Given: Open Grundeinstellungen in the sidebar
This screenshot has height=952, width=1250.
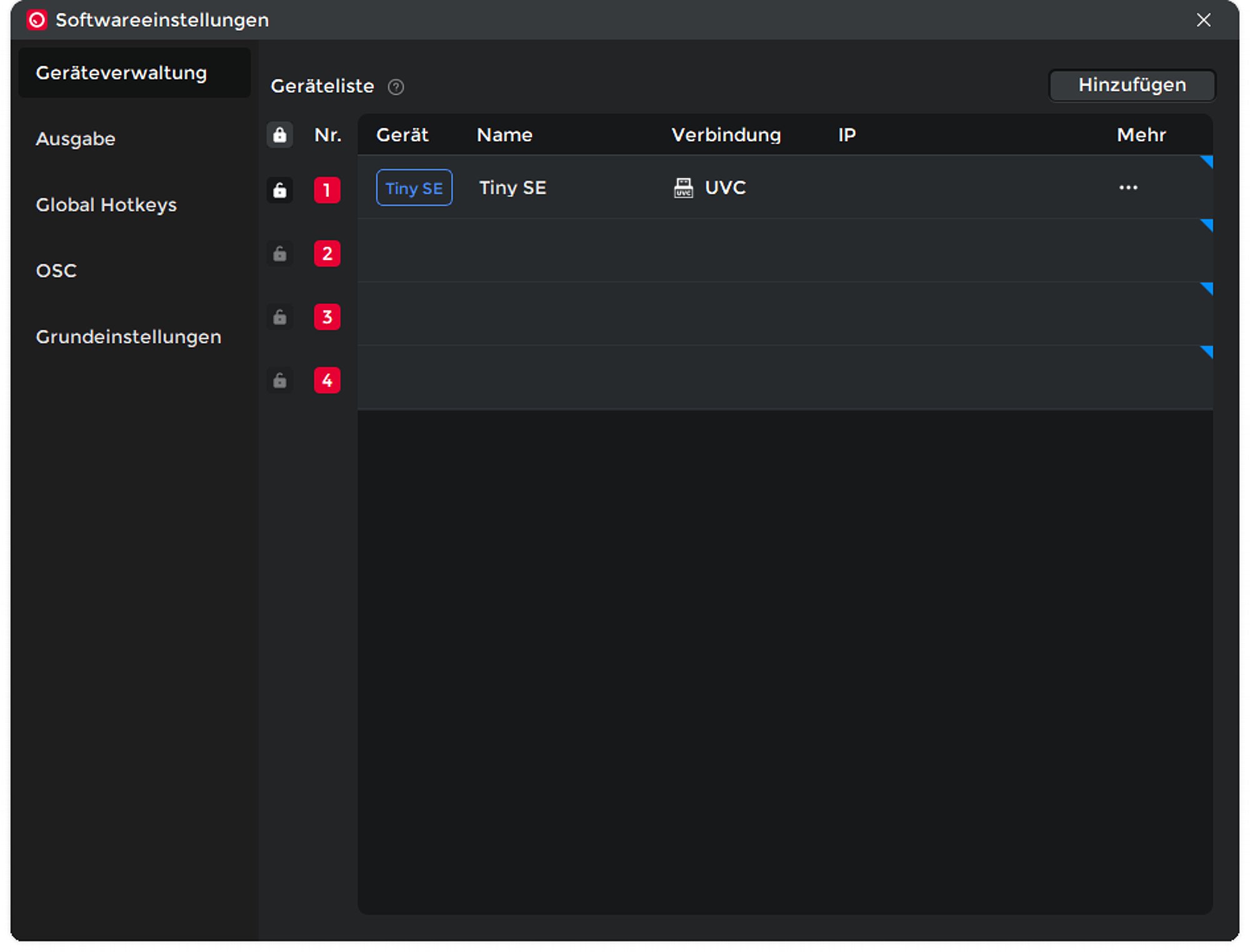Looking at the screenshot, I should point(128,337).
